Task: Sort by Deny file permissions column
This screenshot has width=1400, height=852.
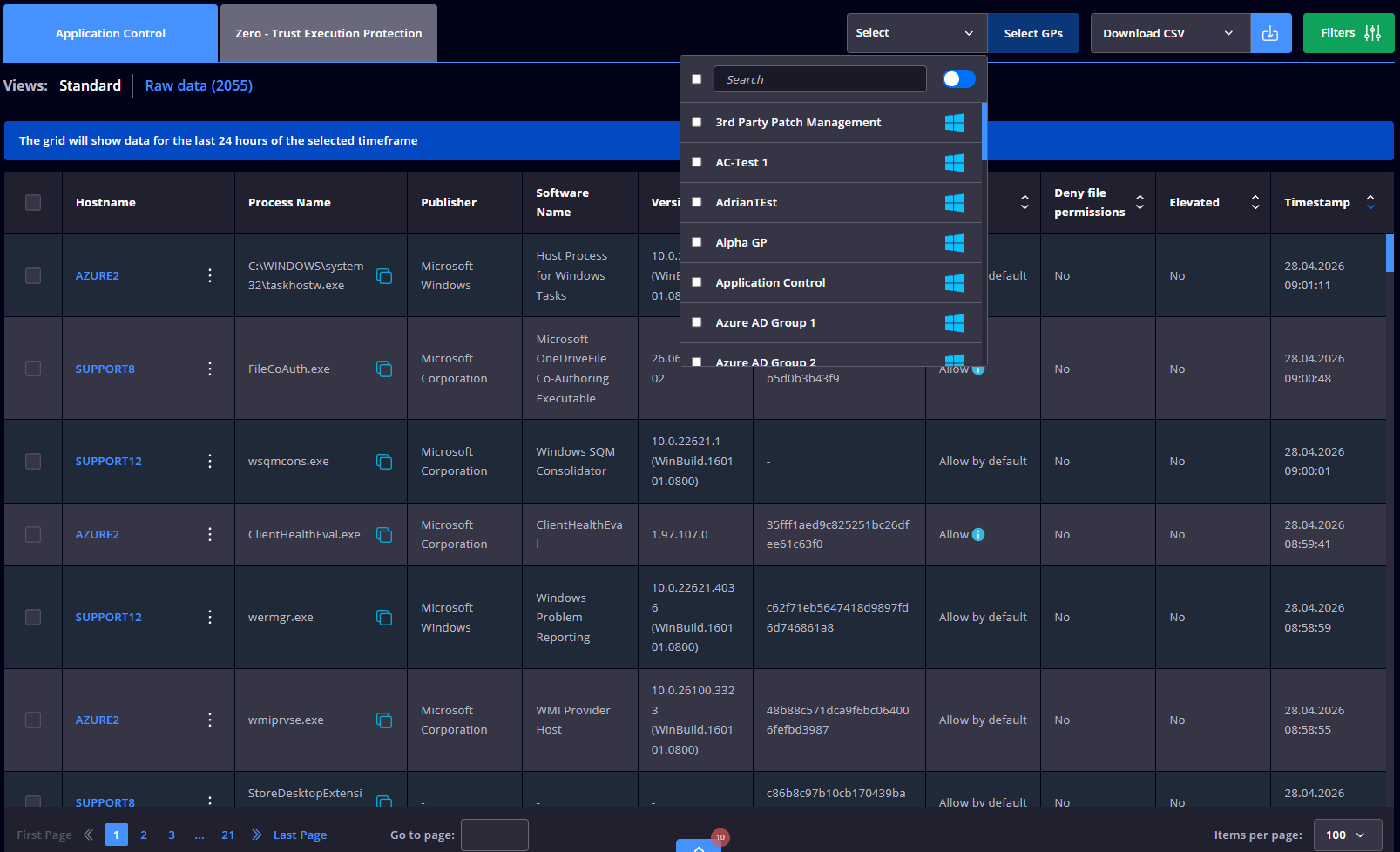Action: pos(1140,202)
